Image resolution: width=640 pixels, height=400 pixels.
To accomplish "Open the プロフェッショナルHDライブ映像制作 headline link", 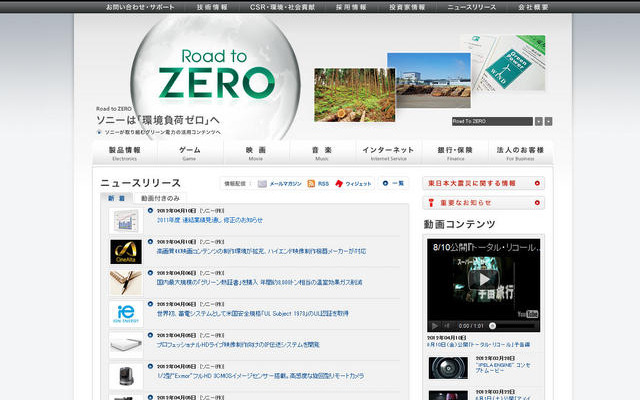I will 238,345.
